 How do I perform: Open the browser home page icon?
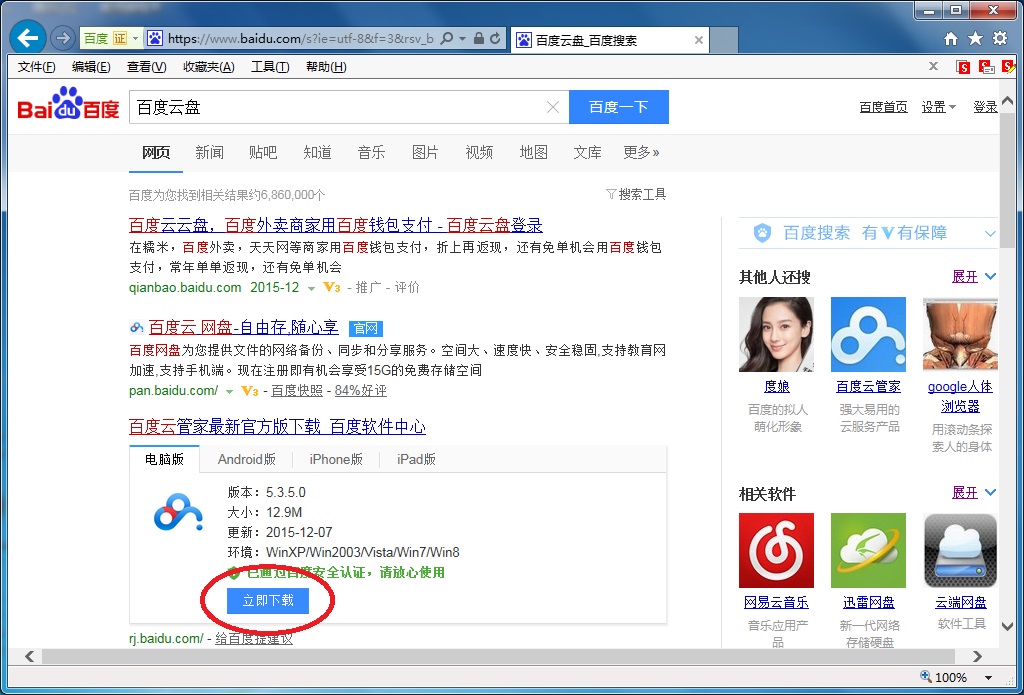click(951, 39)
